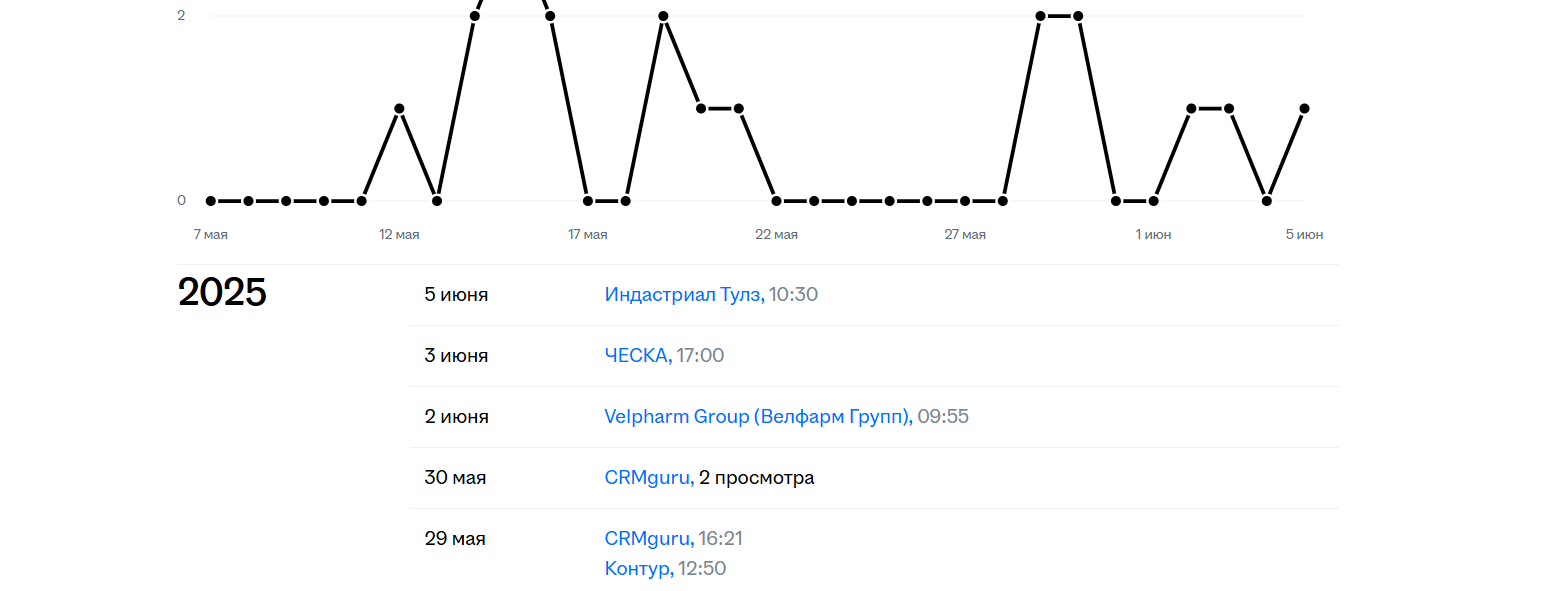Open the Контур link
Screen dimensions: 1558x591
pyautogui.click(x=638, y=569)
